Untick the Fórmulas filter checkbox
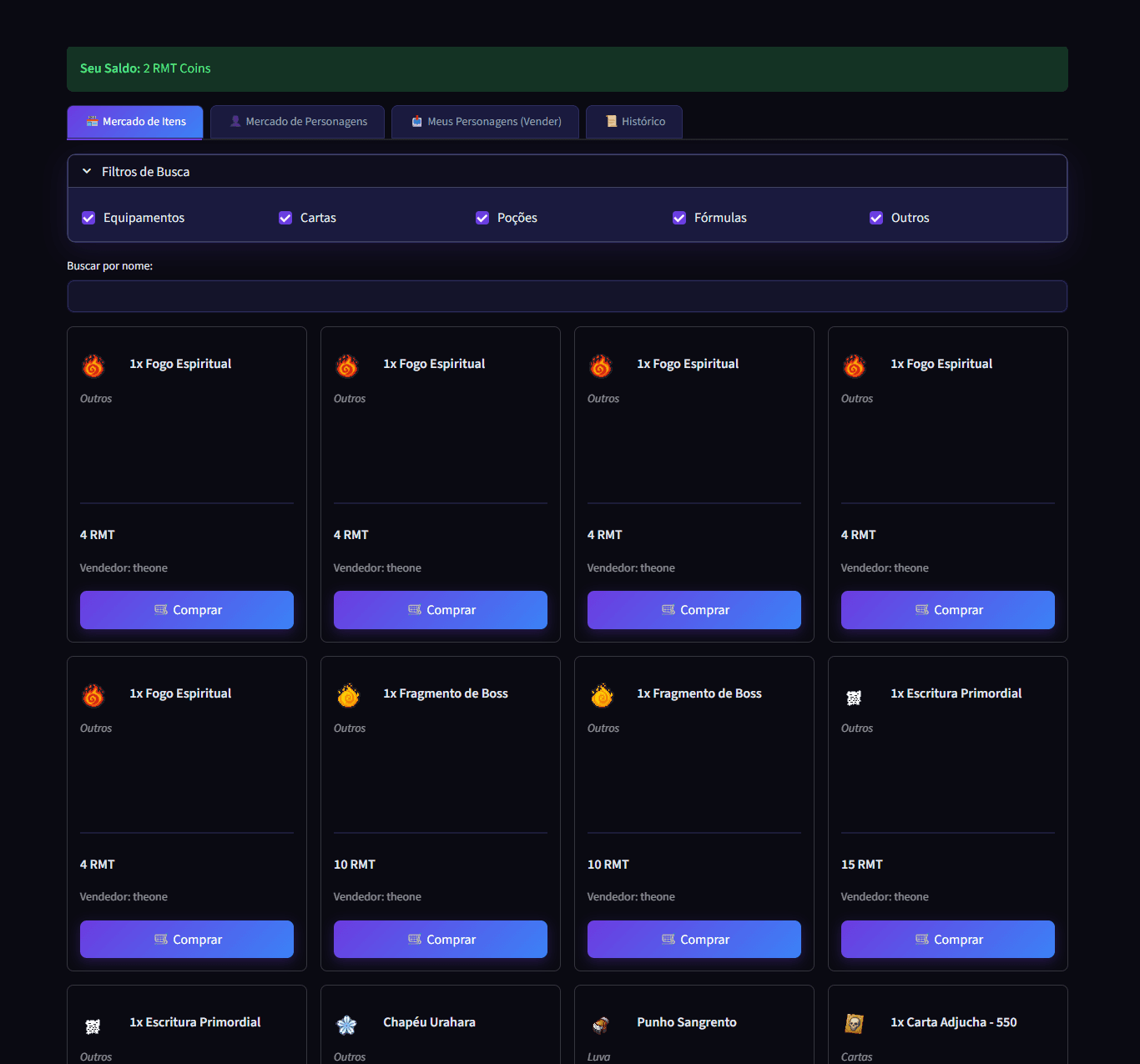1140x1064 pixels. point(679,218)
